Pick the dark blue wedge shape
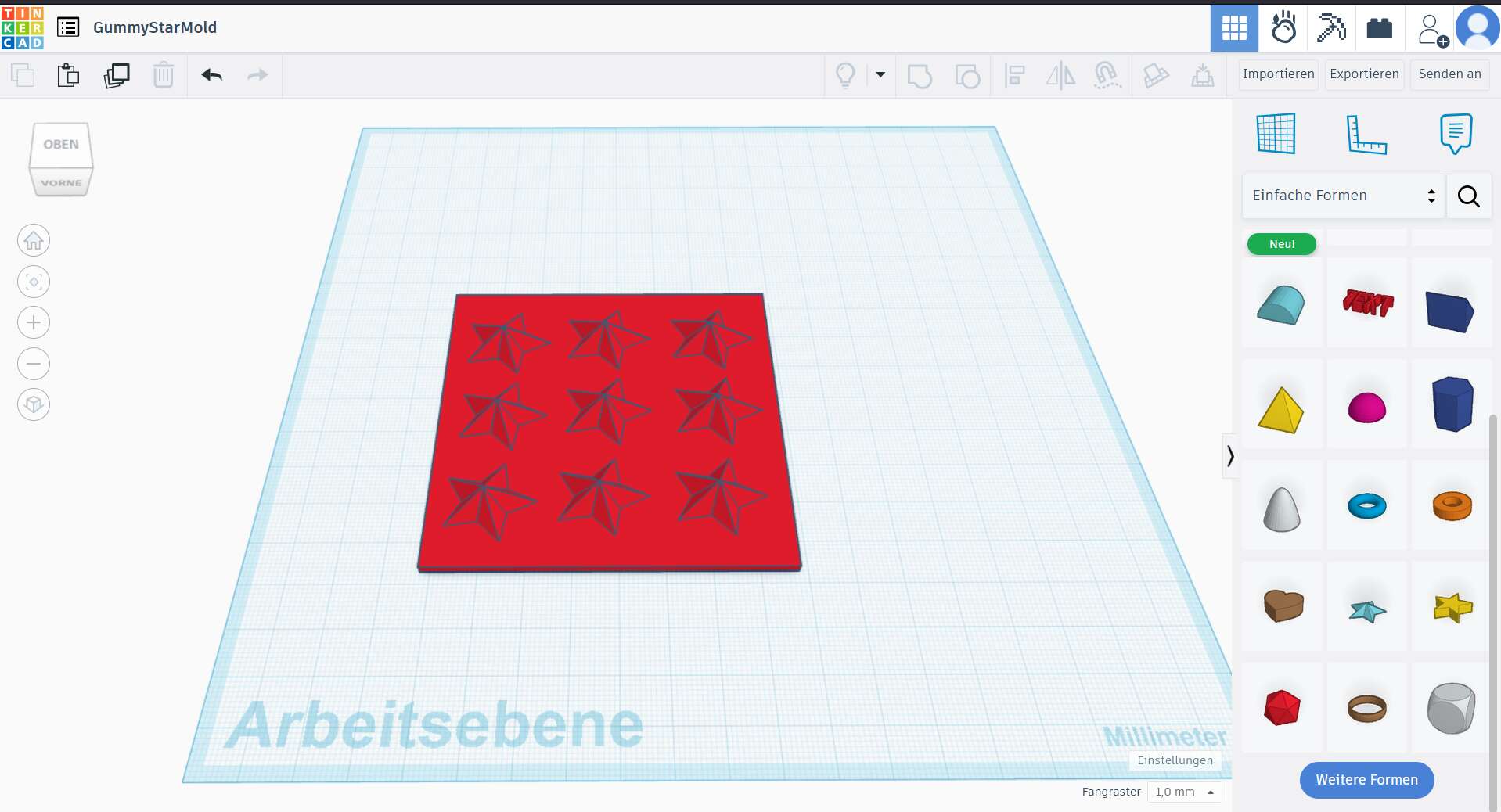The image size is (1501, 812). 1450,311
